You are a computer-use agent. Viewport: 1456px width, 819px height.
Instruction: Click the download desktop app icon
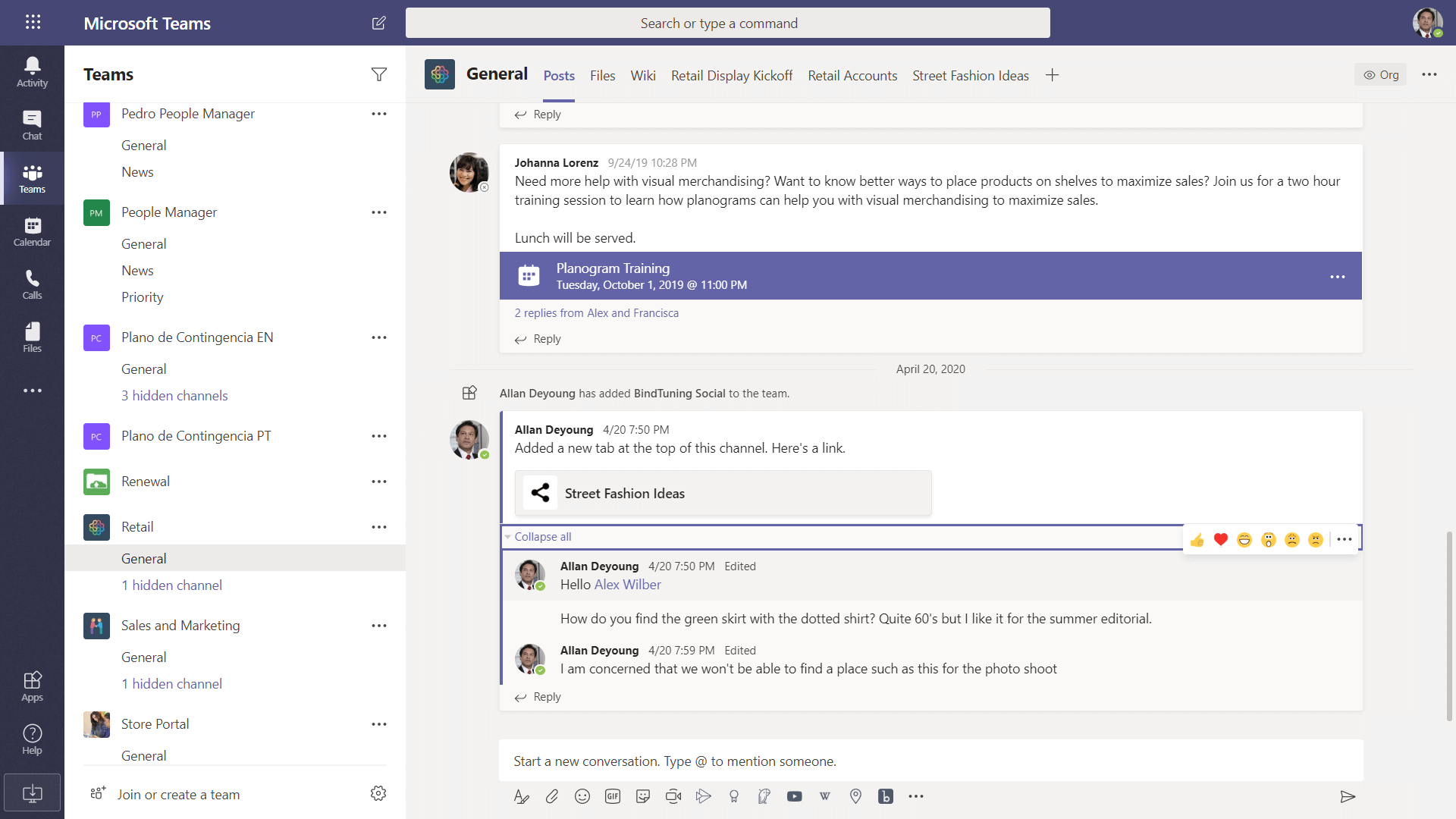[x=32, y=793]
